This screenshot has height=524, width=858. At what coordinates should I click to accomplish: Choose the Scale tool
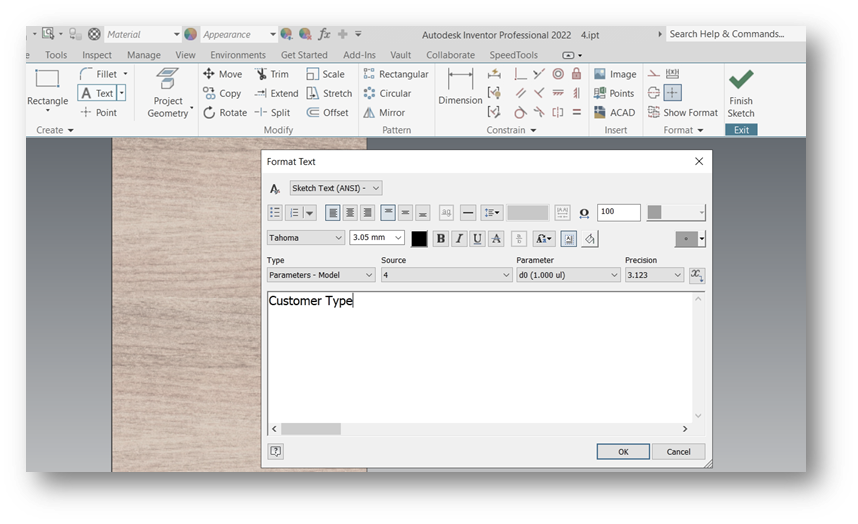(x=325, y=74)
